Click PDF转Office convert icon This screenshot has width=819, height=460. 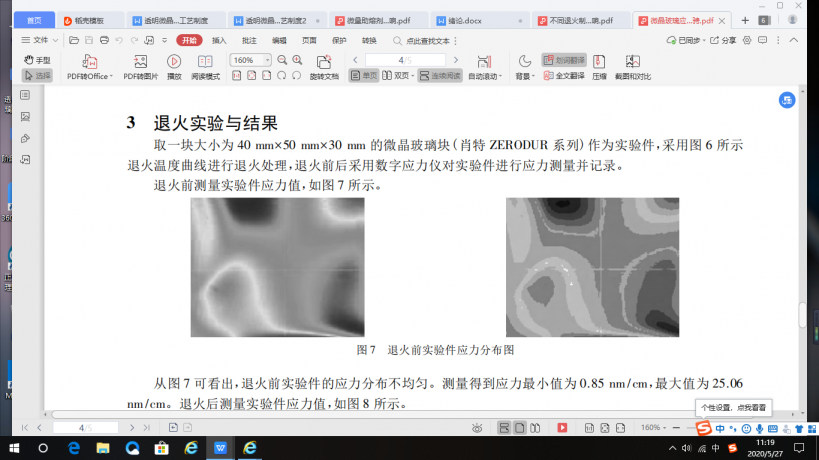[x=89, y=62]
